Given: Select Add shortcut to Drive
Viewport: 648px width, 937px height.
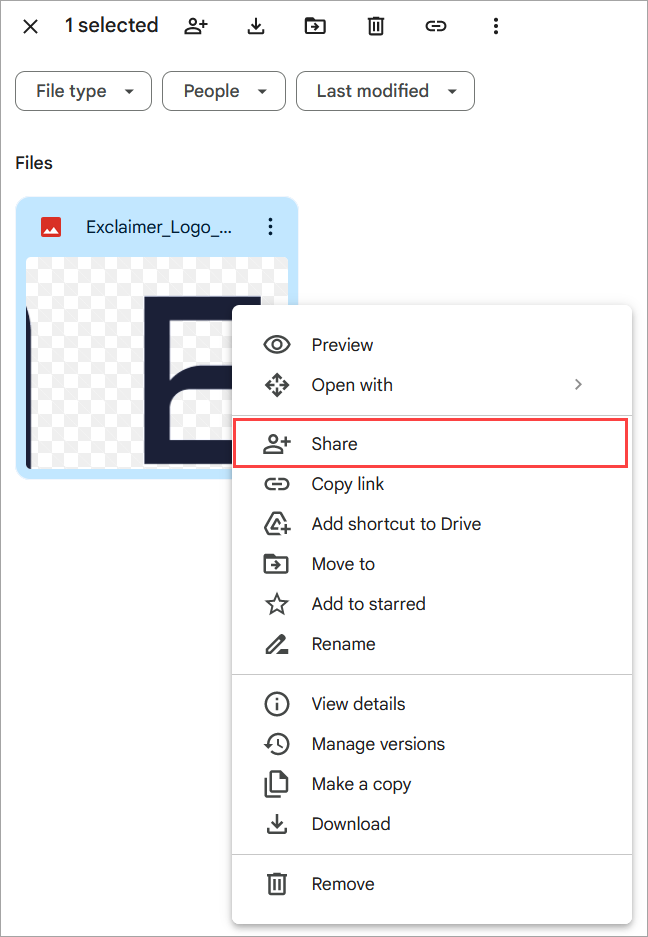Looking at the screenshot, I should (395, 524).
